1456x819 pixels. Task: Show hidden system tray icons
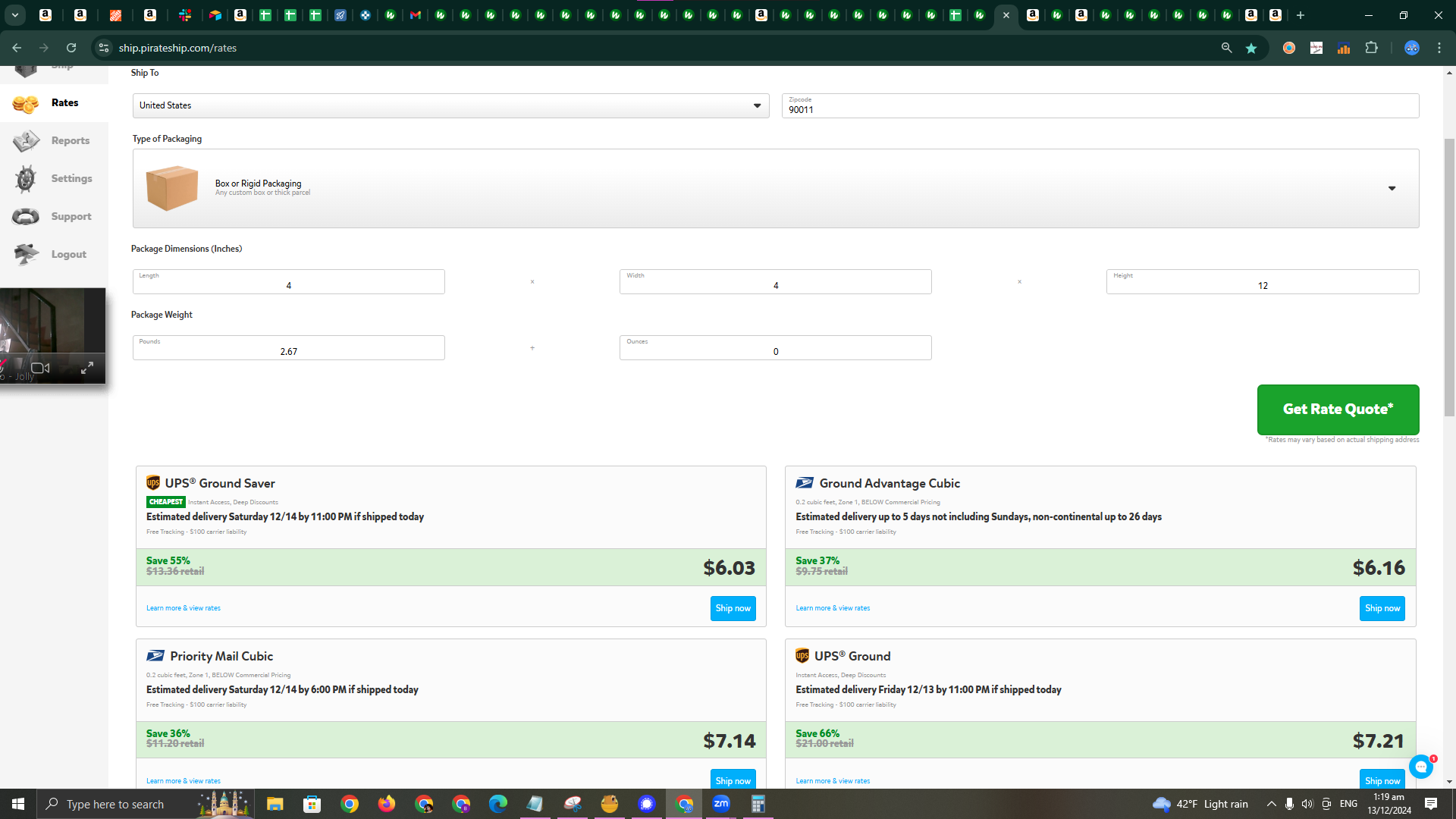[x=1272, y=804]
